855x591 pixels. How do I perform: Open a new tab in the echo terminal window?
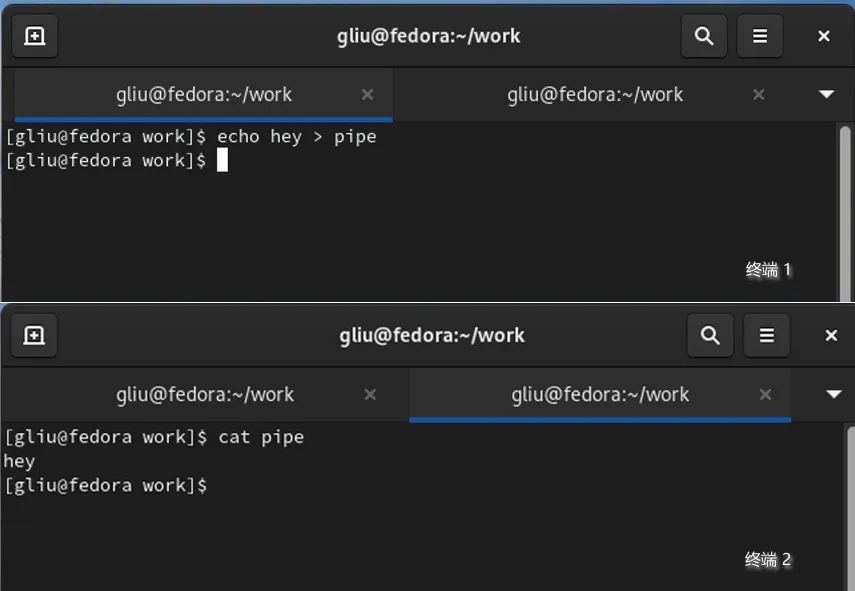(34, 37)
